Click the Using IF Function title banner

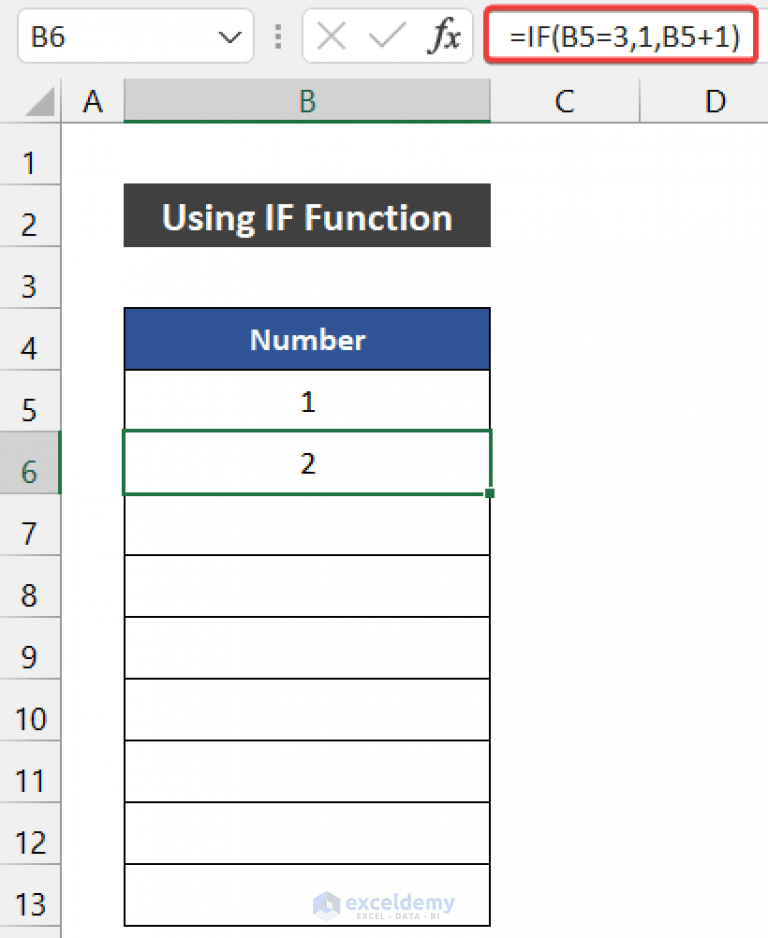click(306, 216)
